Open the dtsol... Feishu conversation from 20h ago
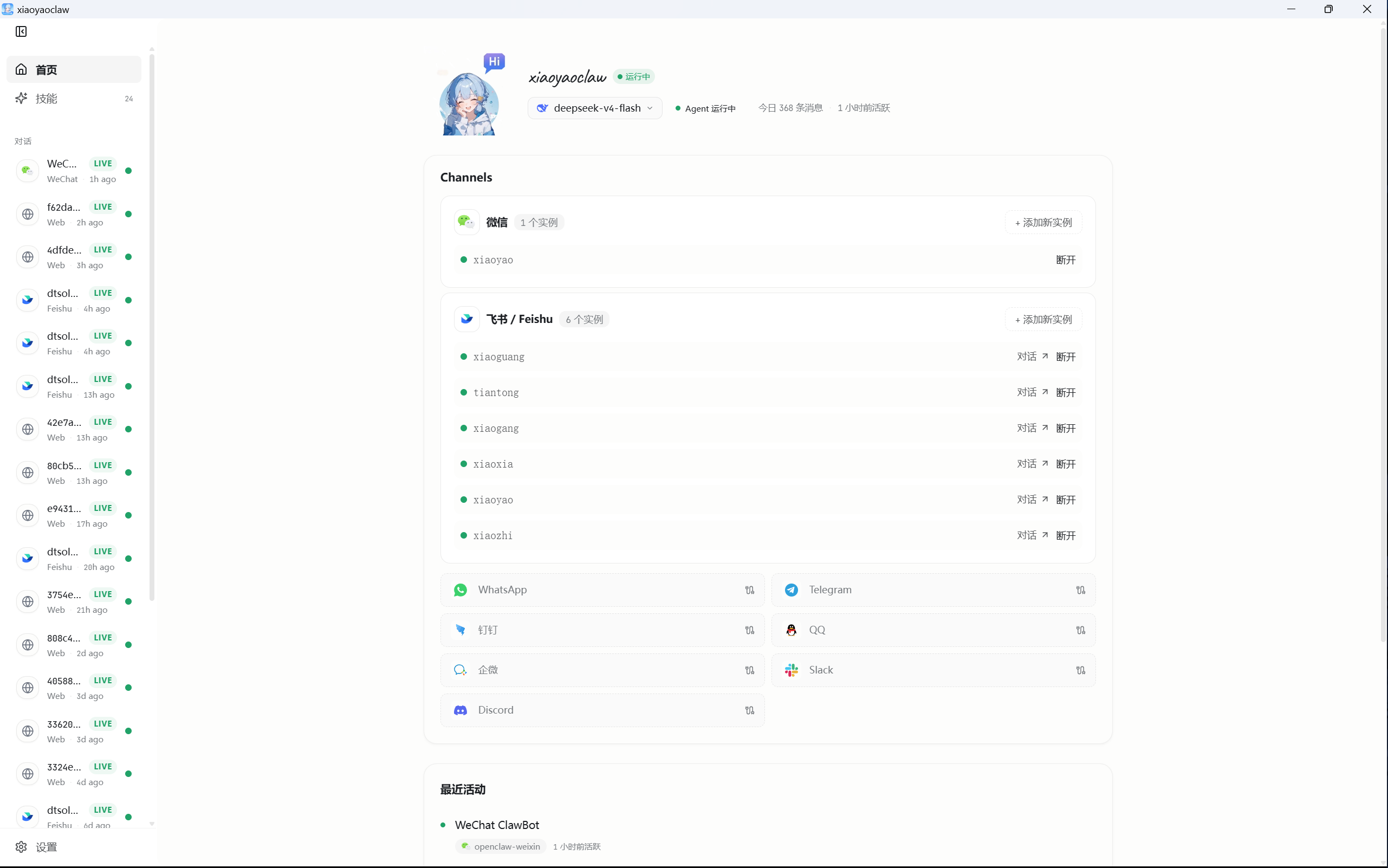Image resolution: width=1388 pixels, height=868 pixels. [x=74, y=559]
